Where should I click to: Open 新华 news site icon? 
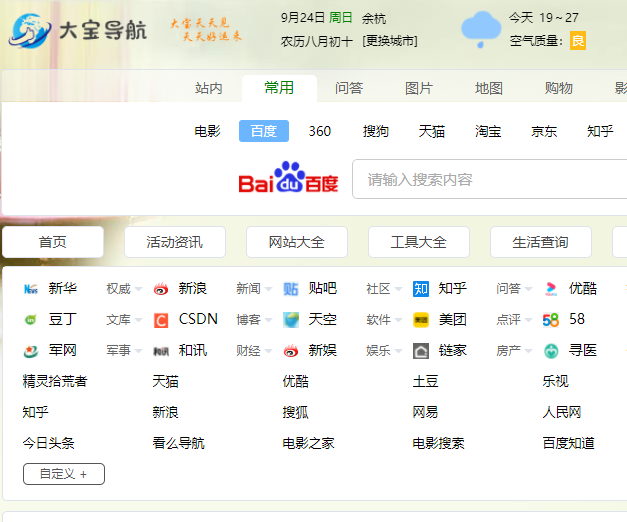(x=31, y=289)
